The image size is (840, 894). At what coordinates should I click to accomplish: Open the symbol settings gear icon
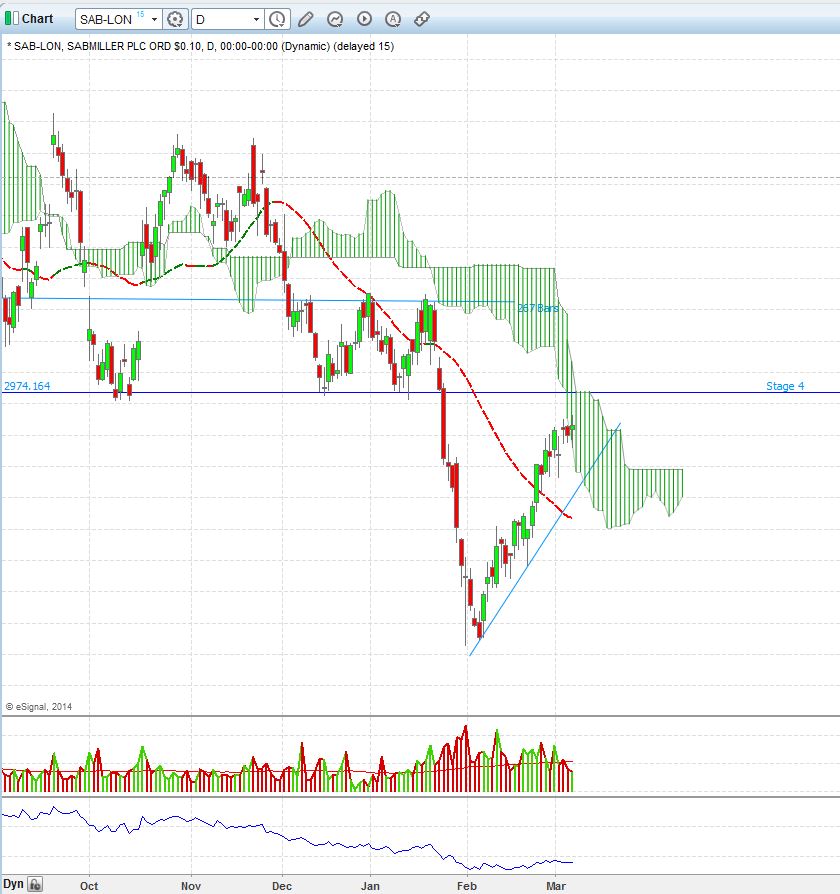(175, 19)
